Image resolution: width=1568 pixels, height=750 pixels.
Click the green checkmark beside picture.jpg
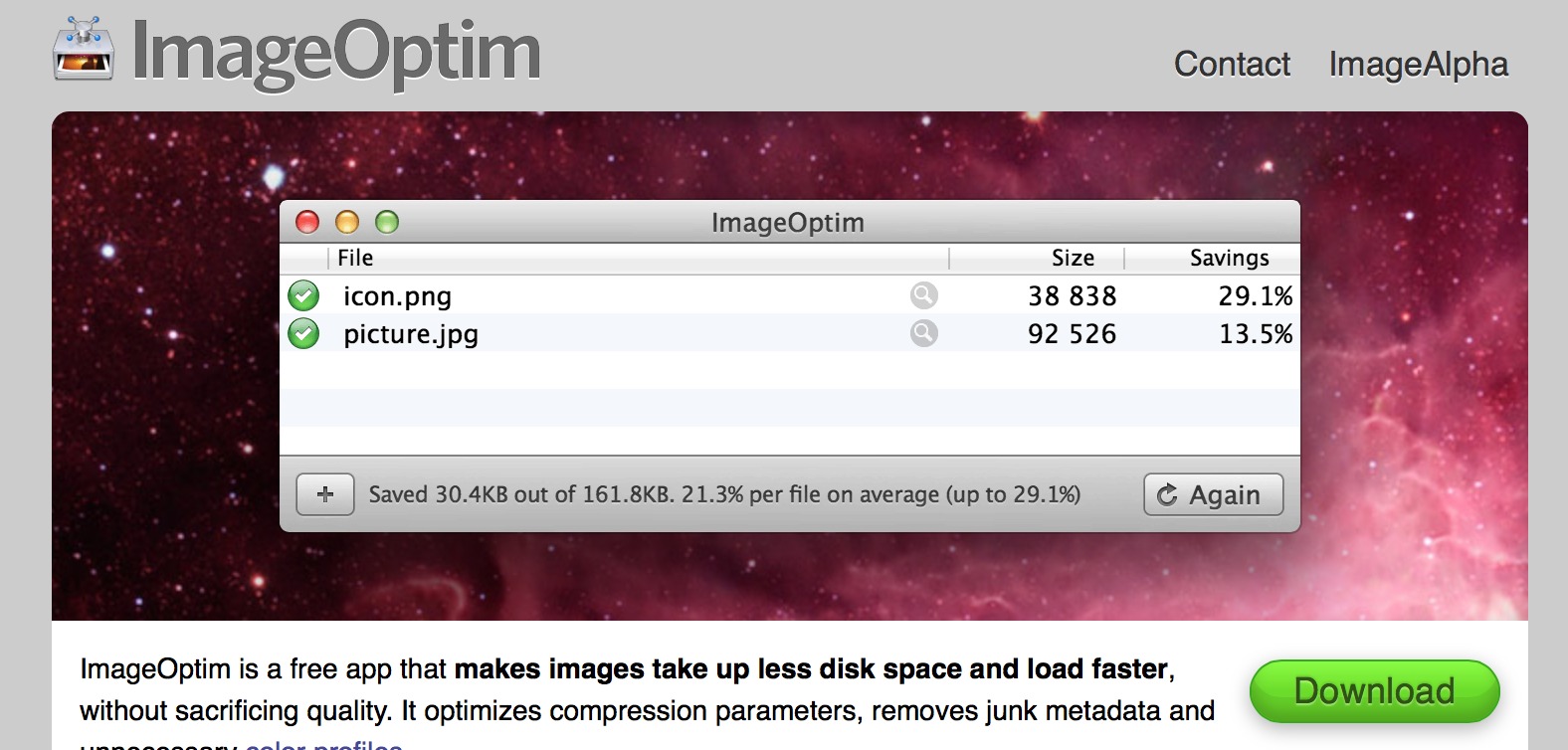point(303,333)
